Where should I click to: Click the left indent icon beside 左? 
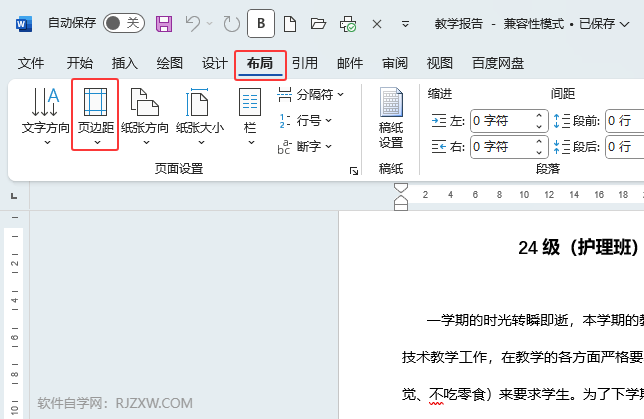point(439,121)
